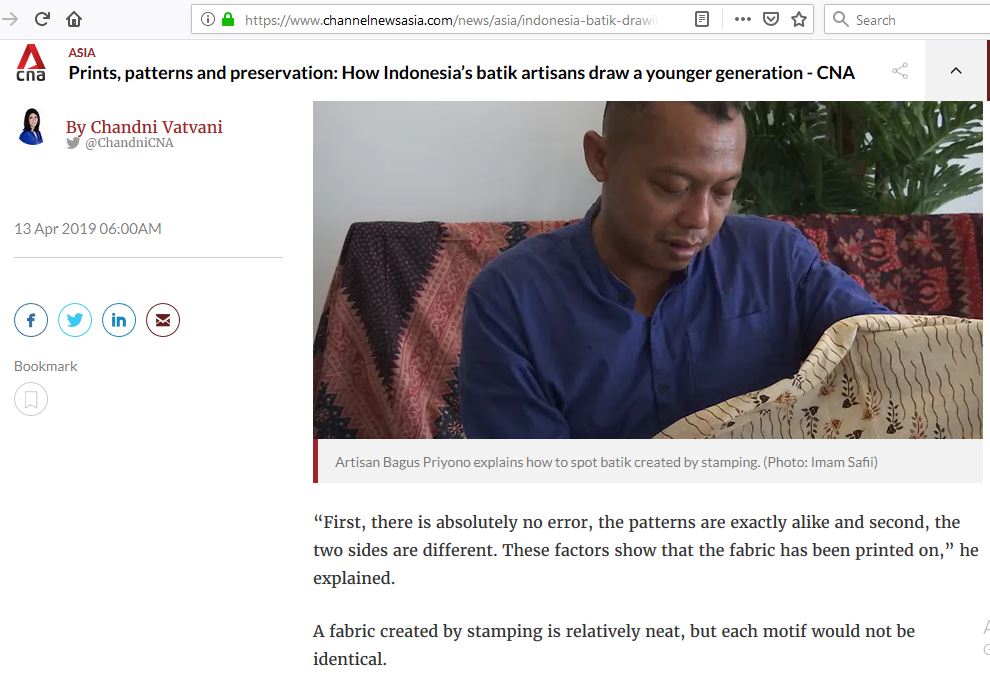The height and width of the screenshot is (681, 990).
Task: Reload the page with the refresh icon
Action: click(42, 19)
